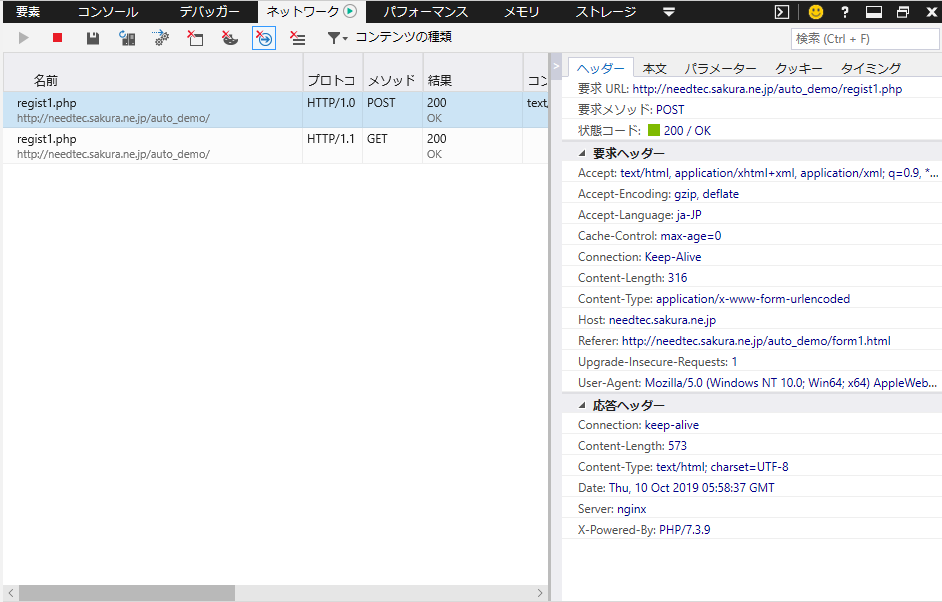The height and width of the screenshot is (602, 942).
Task: Switch to the 要素 tab
Action: [28, 12]
